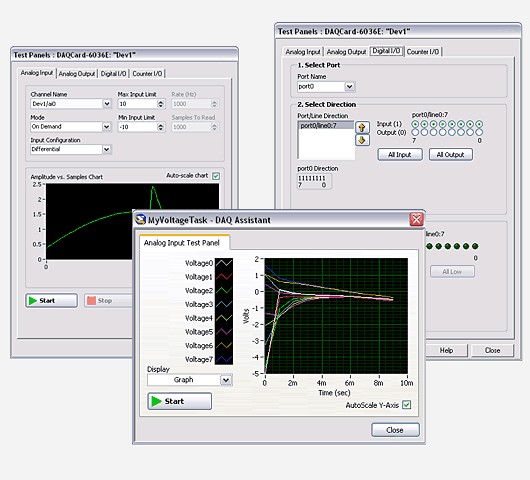Click Stop in left Test Panels window
Viewport: 530px width, 480px height.
pos(108,301)
